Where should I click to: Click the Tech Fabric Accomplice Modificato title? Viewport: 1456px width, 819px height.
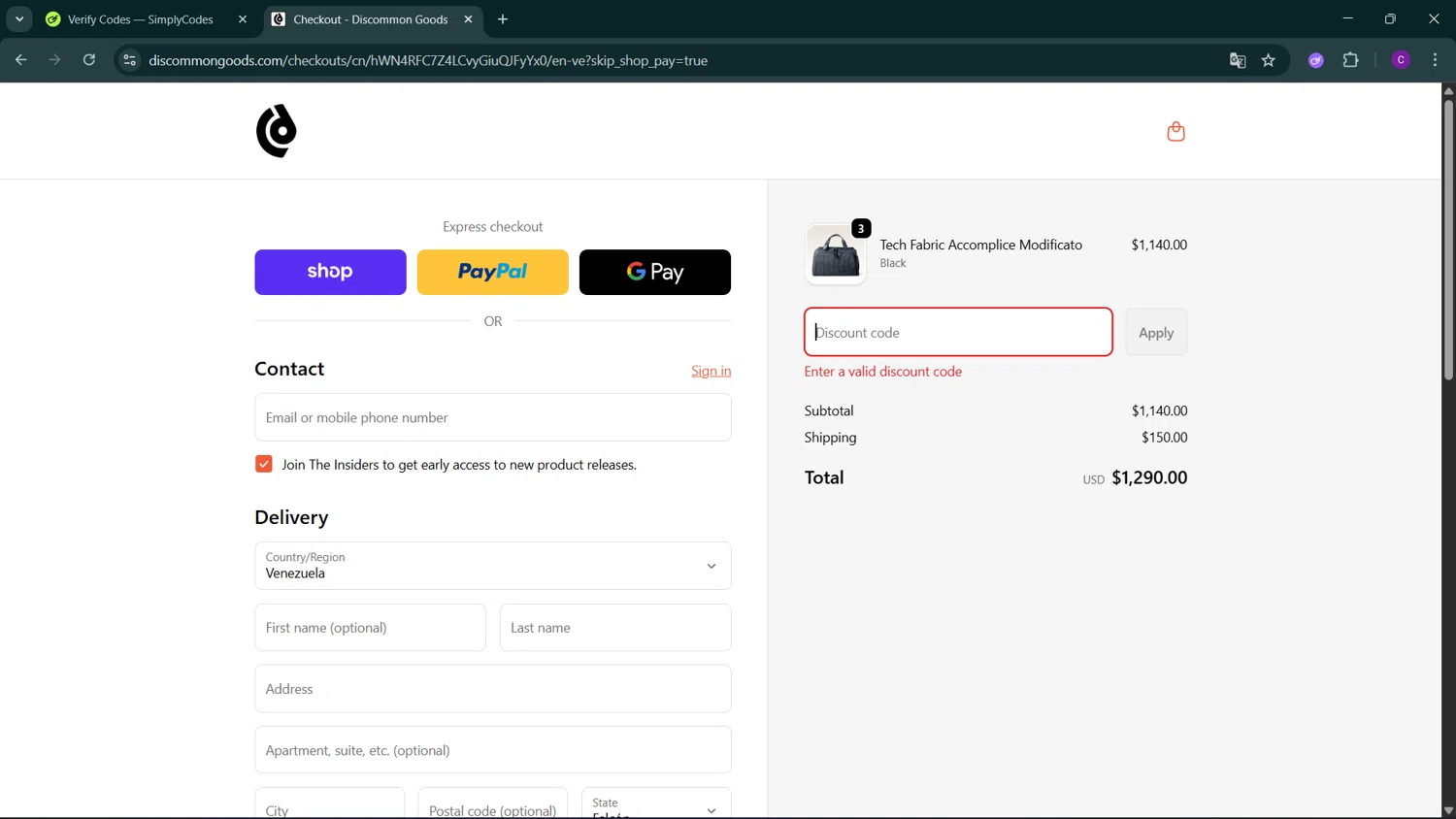tap(980, 245)
